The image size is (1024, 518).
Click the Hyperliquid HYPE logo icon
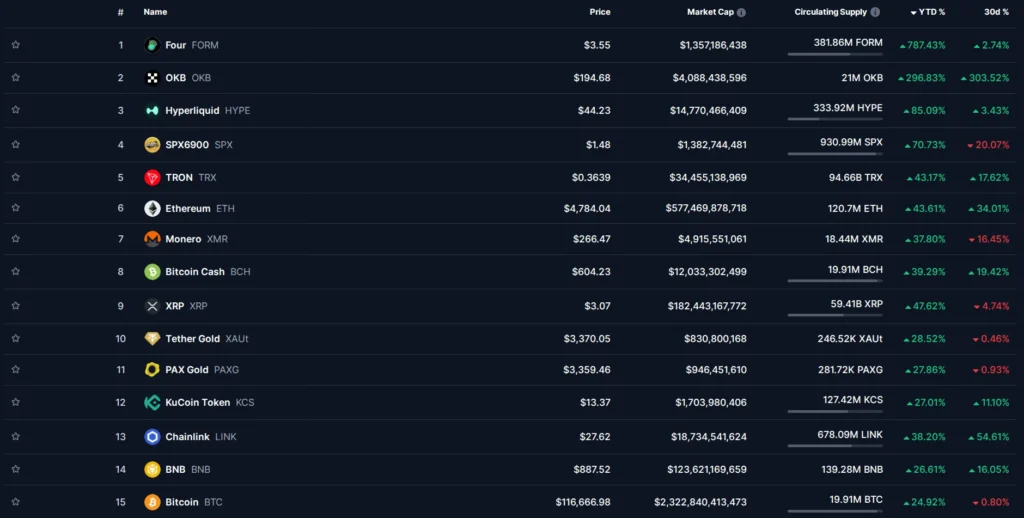coord(152,110)
